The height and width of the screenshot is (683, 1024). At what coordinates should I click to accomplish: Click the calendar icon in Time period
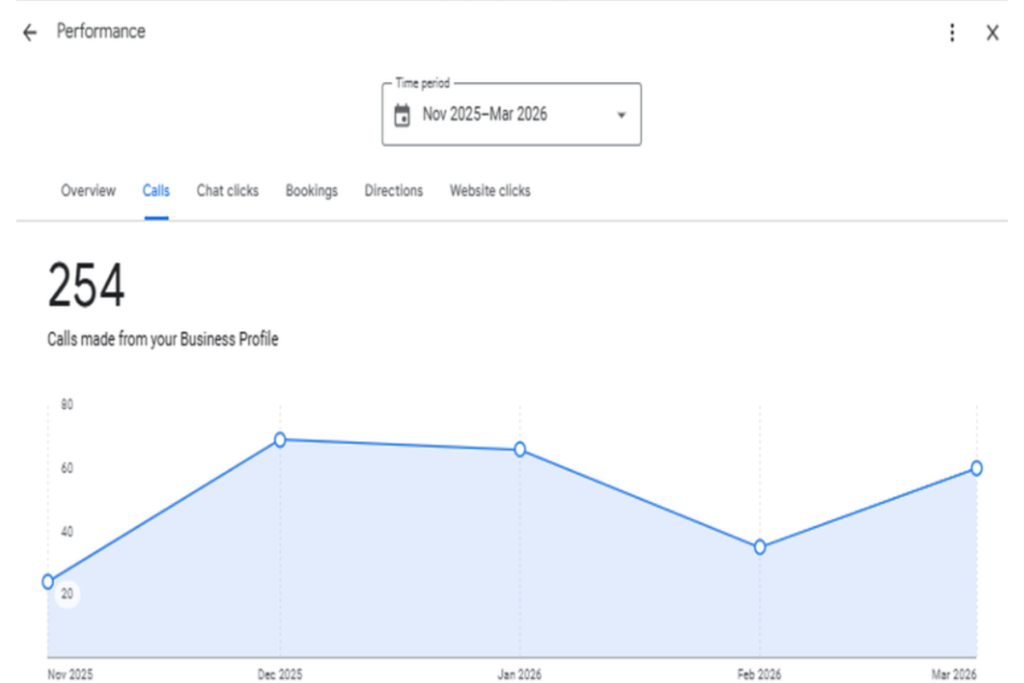(x=402, y=116)
